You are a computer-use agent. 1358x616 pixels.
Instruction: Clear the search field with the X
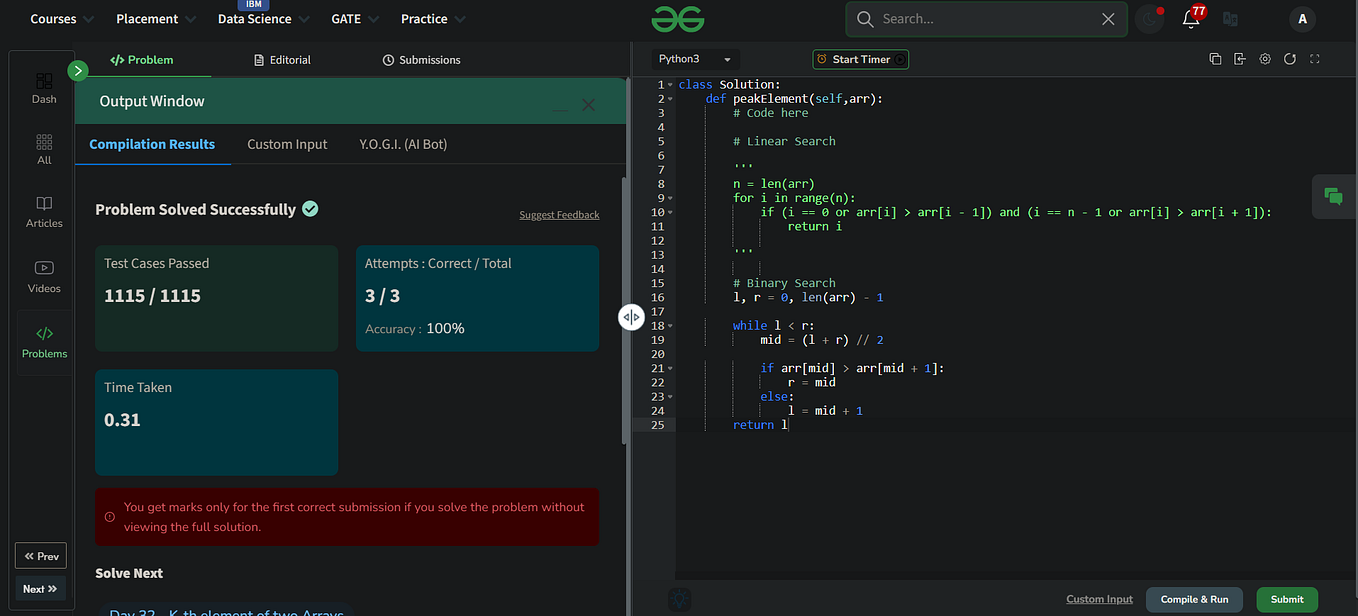(1107, 18)
